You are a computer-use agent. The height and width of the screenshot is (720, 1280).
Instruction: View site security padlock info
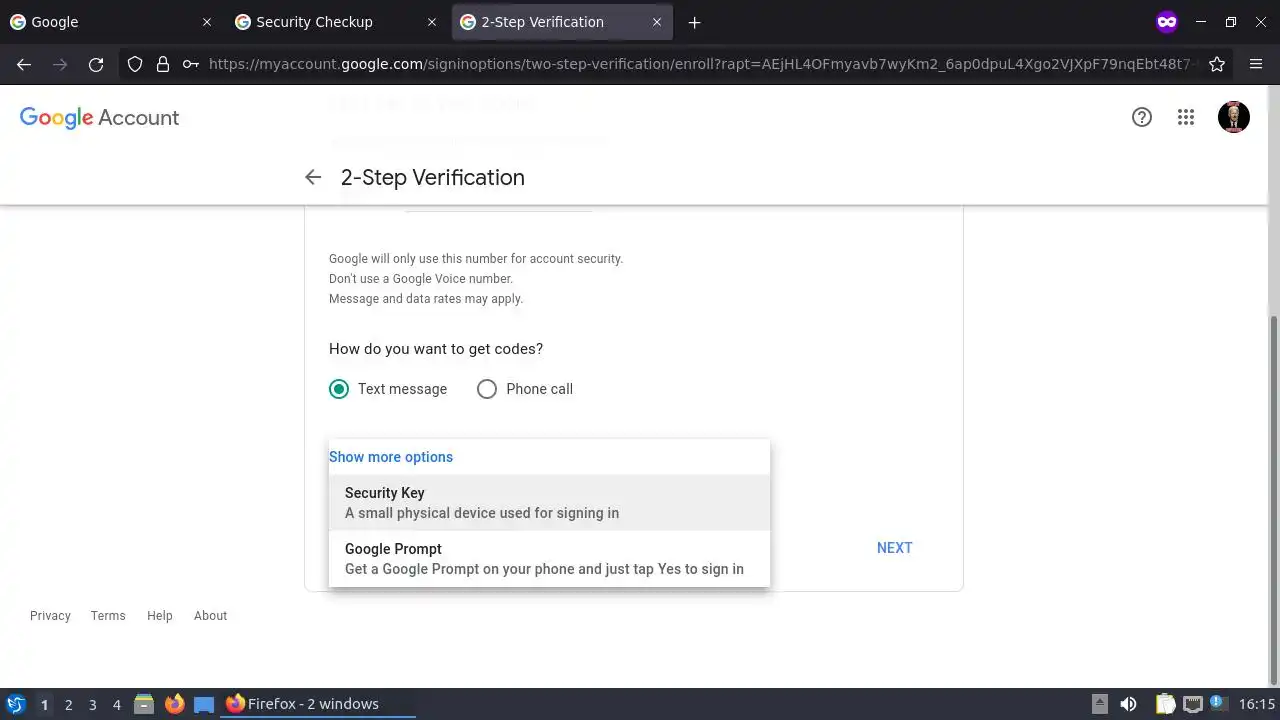[x=163, y=64]
